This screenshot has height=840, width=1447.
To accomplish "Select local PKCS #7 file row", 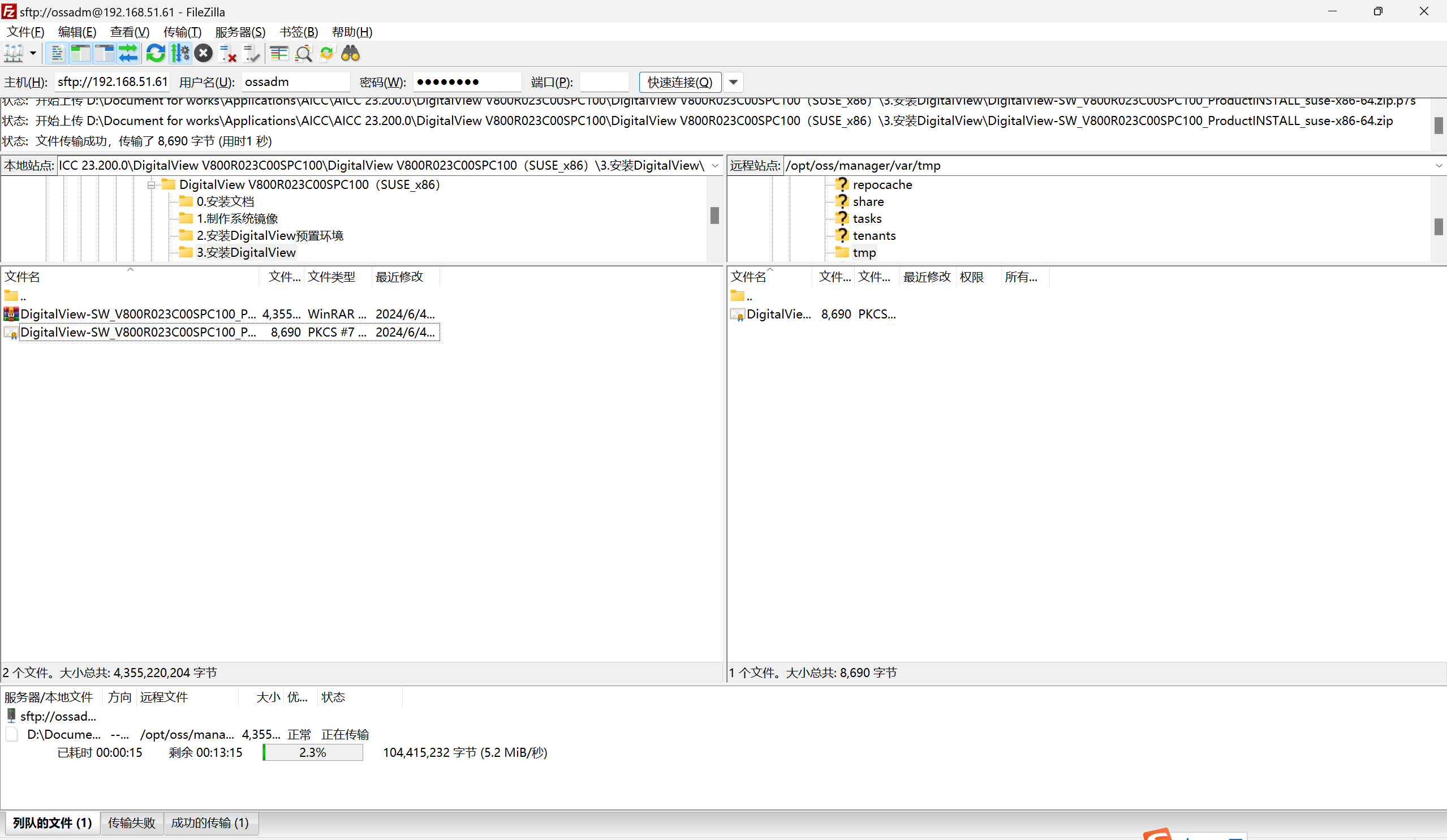I will coord(221,332).
